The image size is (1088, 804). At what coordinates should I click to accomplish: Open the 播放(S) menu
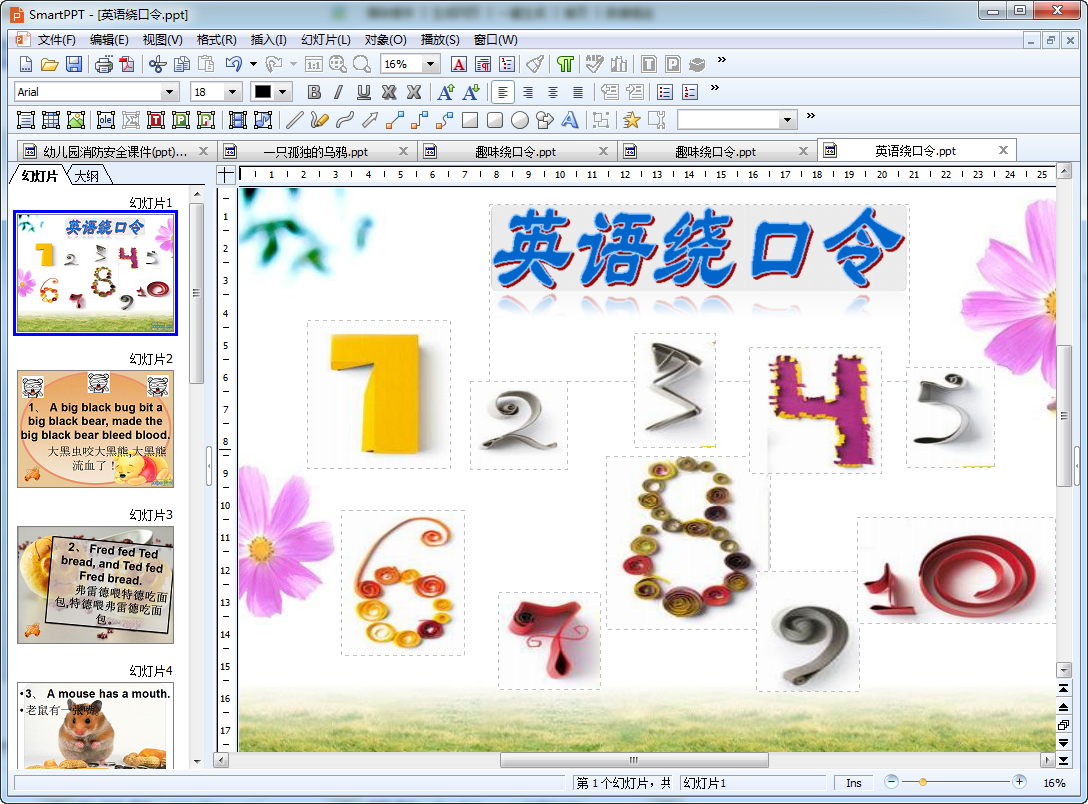440,40
